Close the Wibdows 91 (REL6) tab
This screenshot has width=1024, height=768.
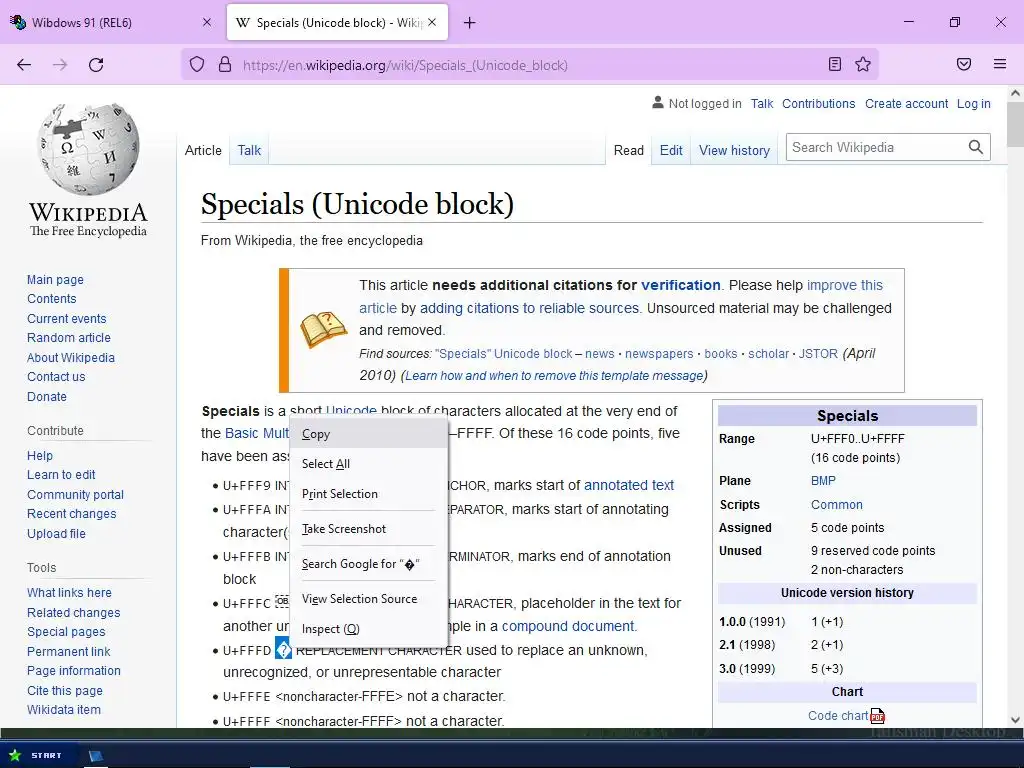point(207,22)
